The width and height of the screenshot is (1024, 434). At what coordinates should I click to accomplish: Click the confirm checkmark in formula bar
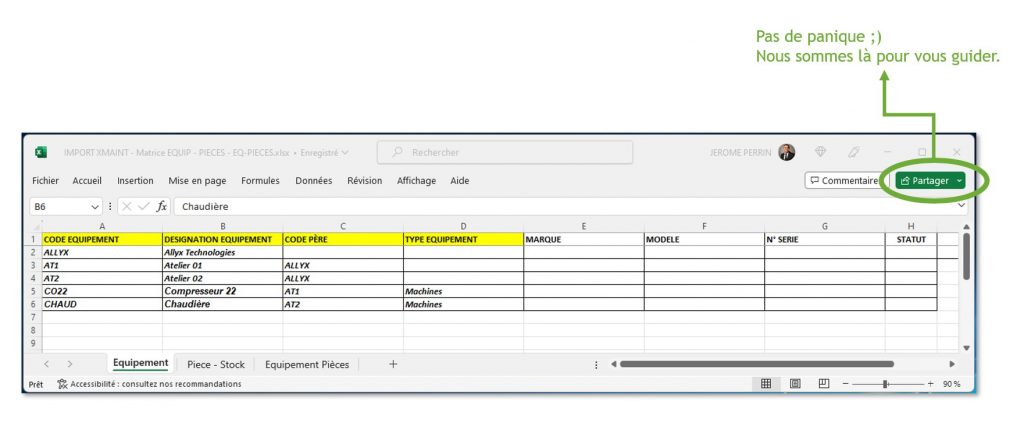[144, 206]
